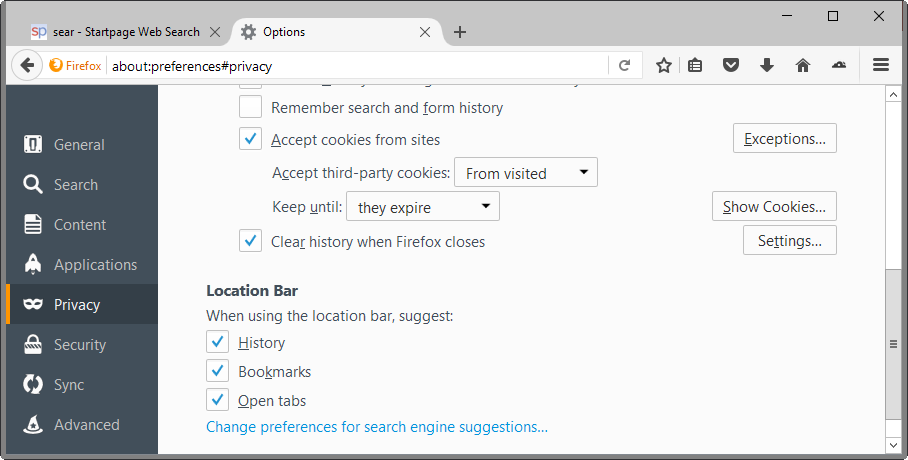Screen dimensions: 908x460
Task: Open the Pocket icon in the toolbar
Action: [731, 65]
